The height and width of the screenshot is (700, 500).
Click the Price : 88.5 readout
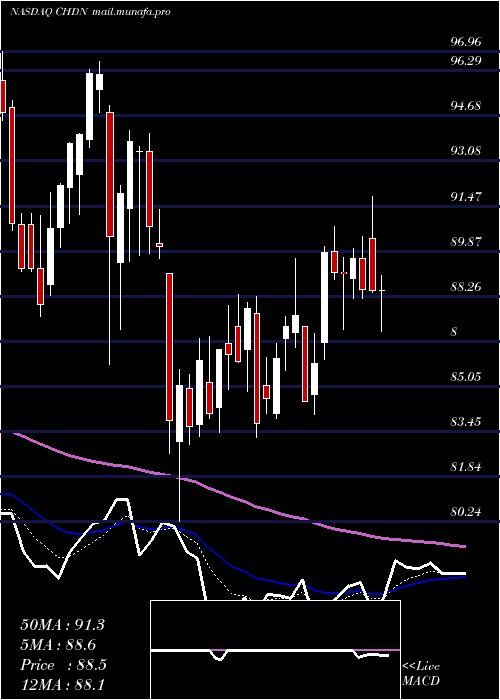[63, 666]
